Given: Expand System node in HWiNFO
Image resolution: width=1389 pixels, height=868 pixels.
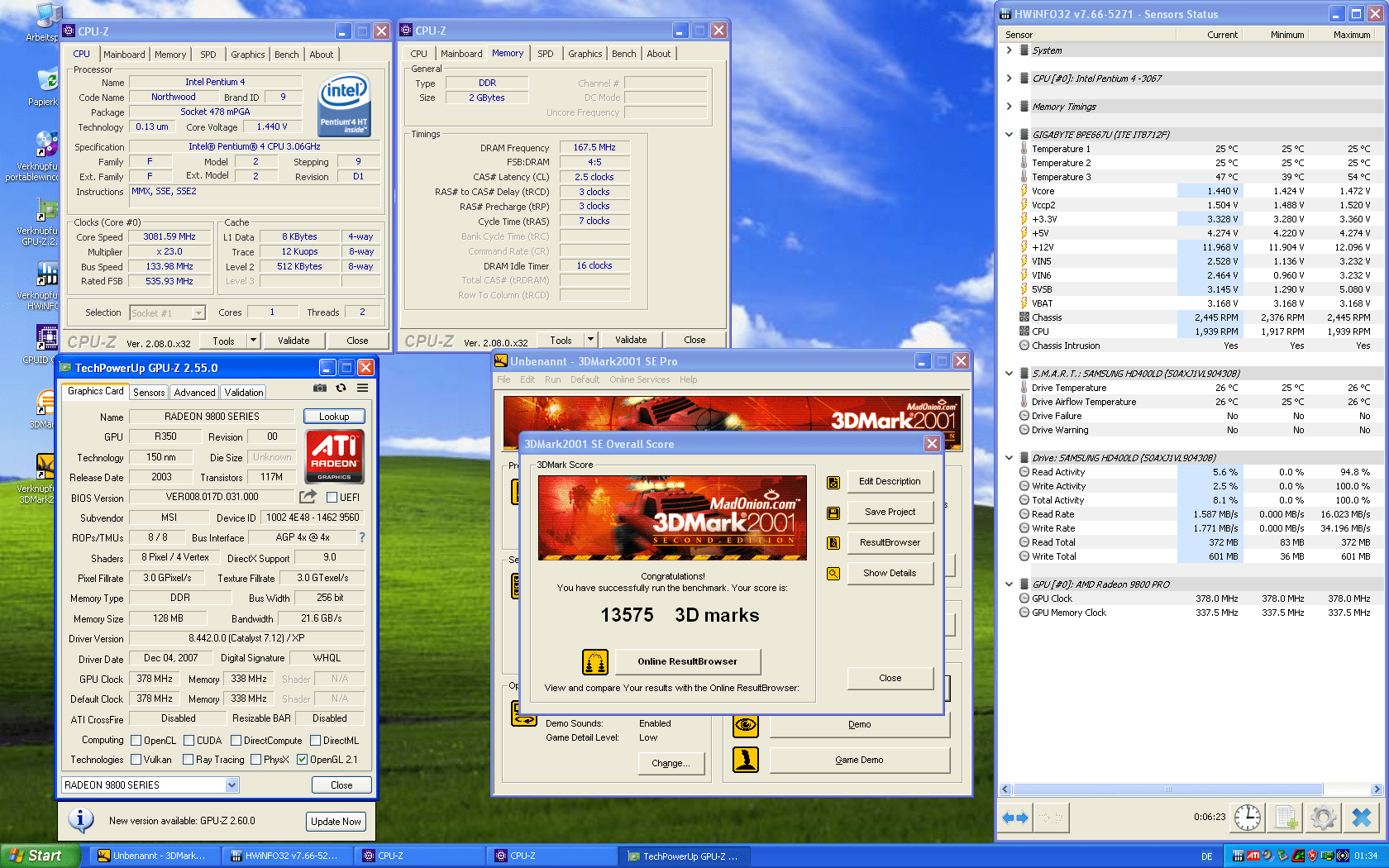Looking at the screenshot, I should pyautogui.click(x=1009, y=50).
